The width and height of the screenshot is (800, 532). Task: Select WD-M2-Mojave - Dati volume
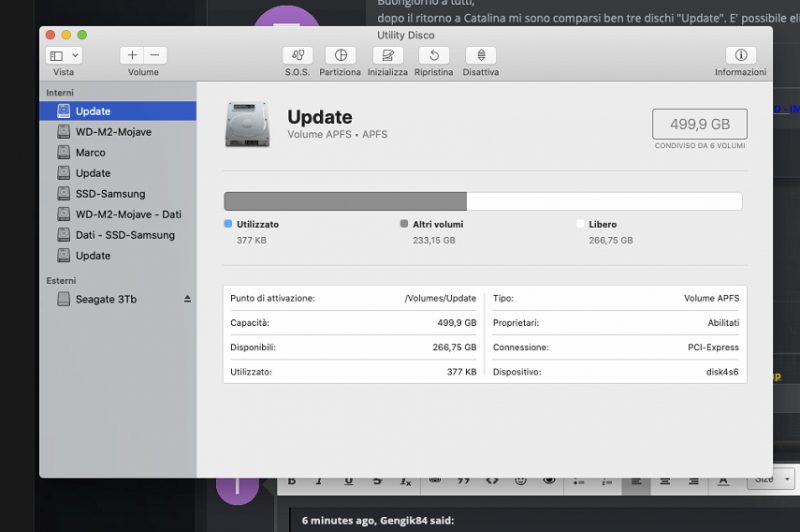coord(128,214)
